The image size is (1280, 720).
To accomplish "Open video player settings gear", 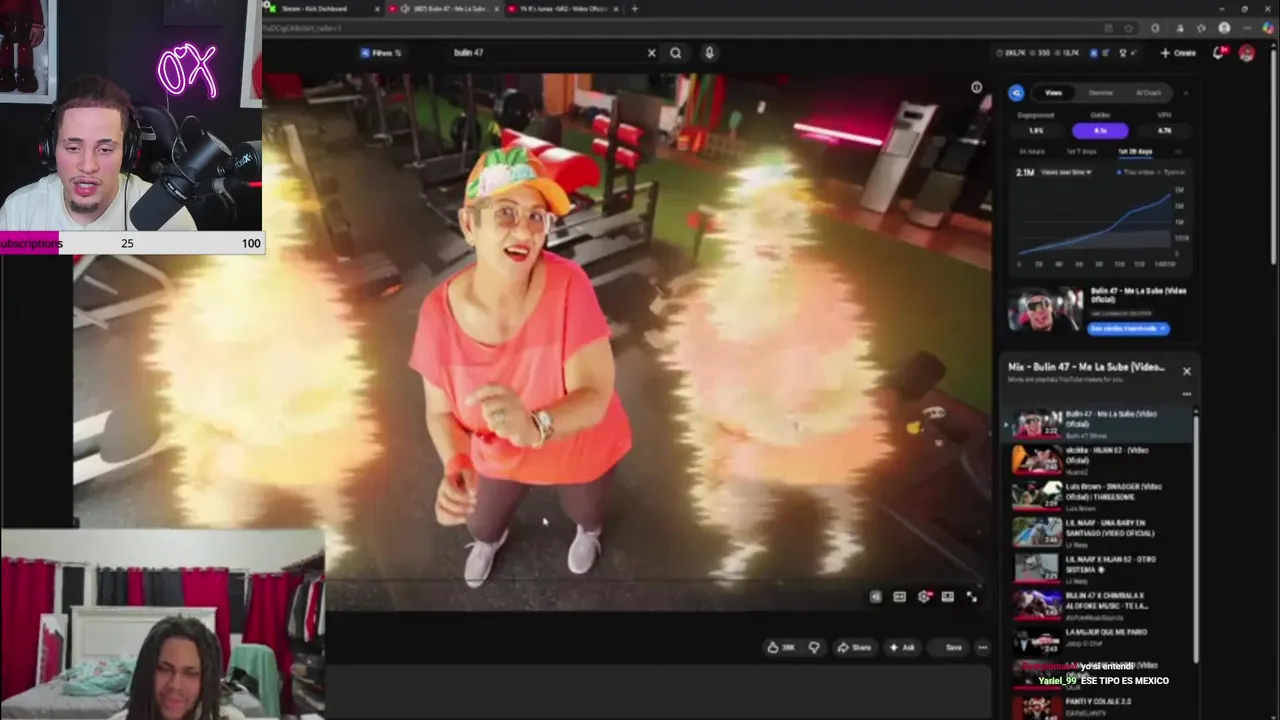I will (x=924, y=597).
